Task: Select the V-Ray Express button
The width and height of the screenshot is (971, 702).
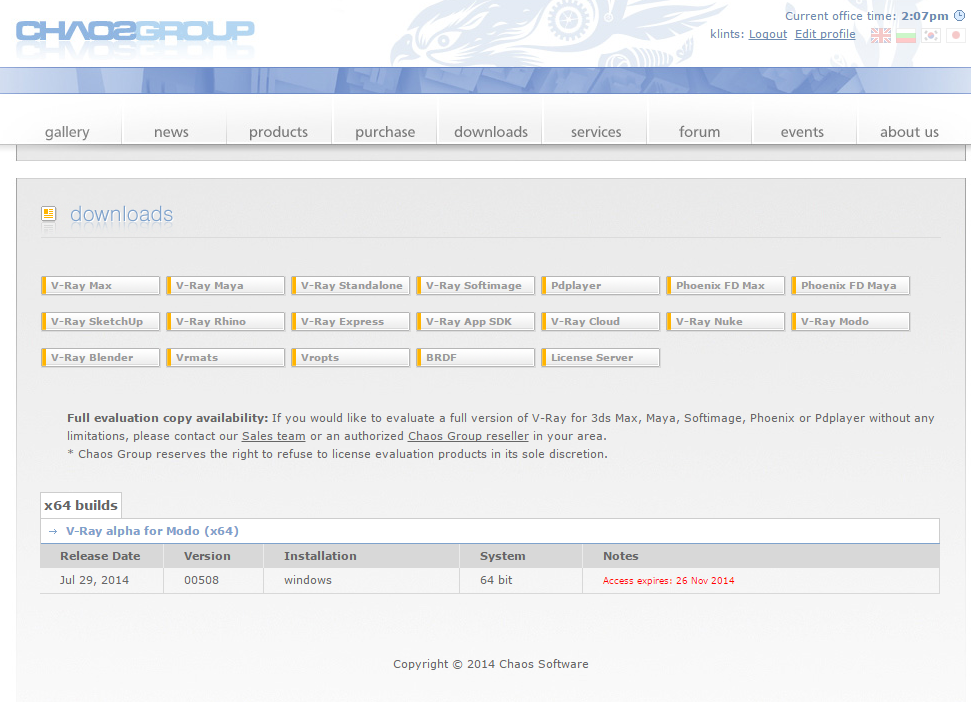Action: pos(351,321)
